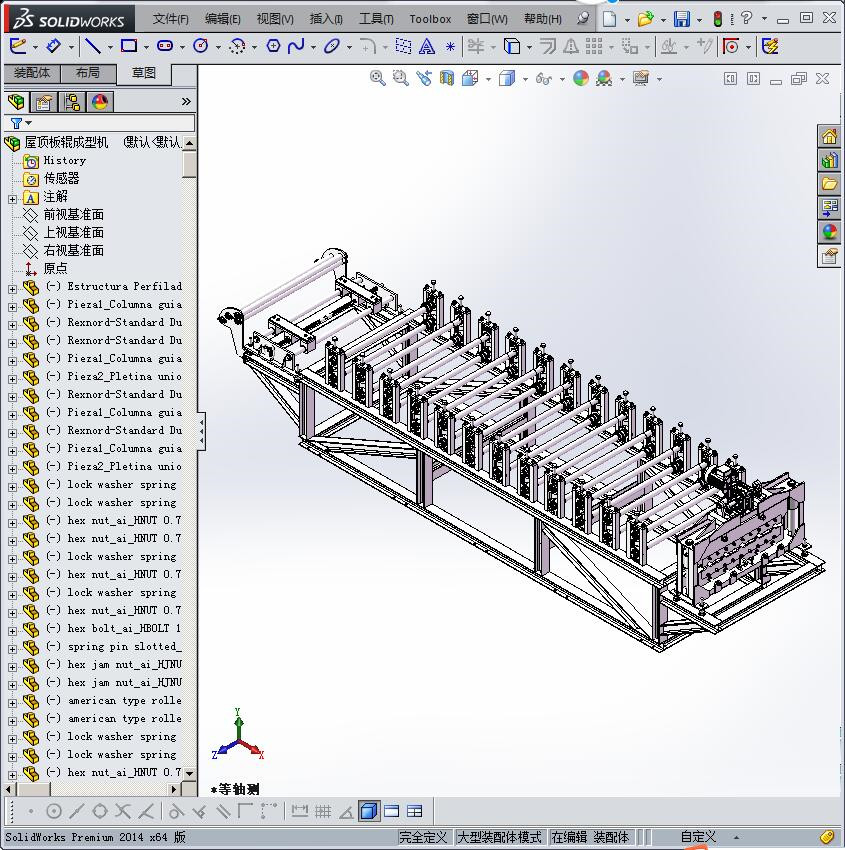Open the View Orientation dropdown arrow
Viewport: 845px width, 850px height.
[x=488, y=79]
